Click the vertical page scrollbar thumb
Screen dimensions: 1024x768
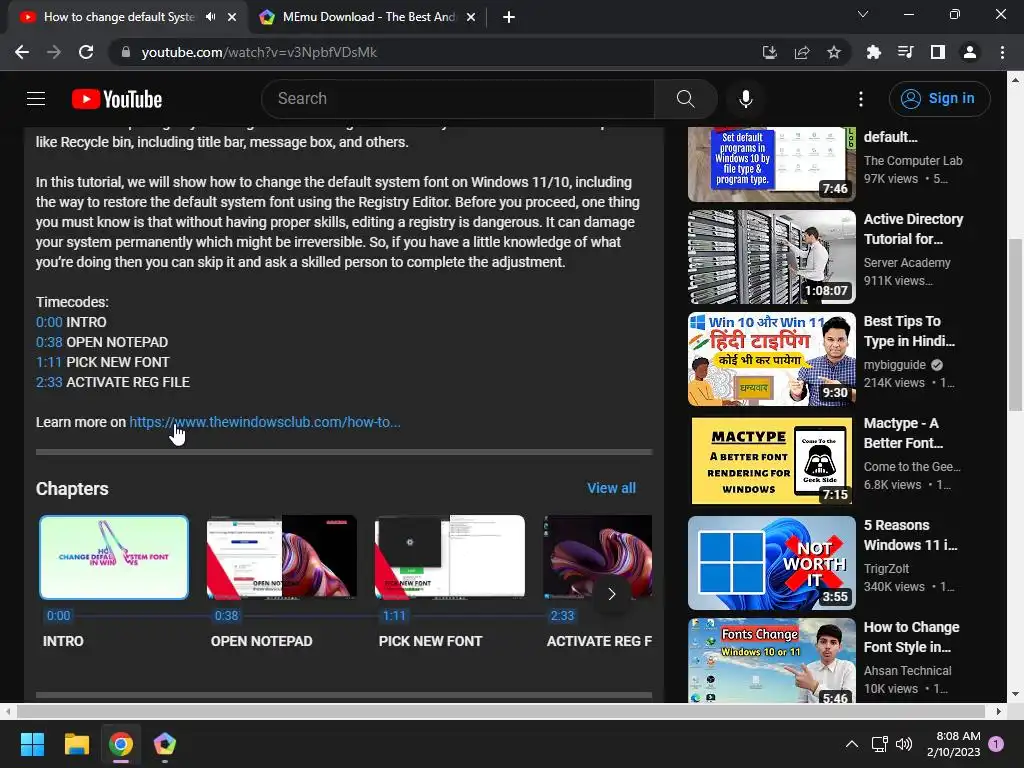(x=1015, y=325)
